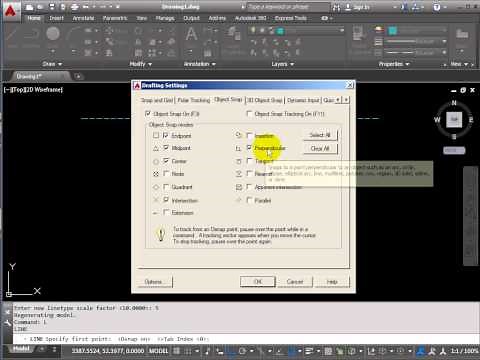Expand the Annotation panel dropdown
The image size is (480, 360).
click(x=200, y=64)
